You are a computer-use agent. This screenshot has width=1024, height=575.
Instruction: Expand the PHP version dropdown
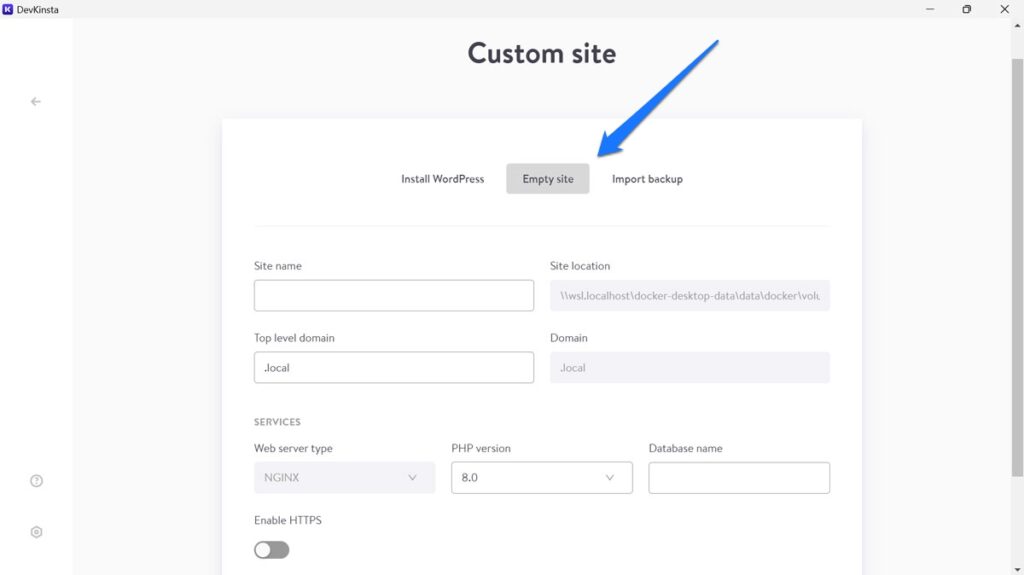541,478
